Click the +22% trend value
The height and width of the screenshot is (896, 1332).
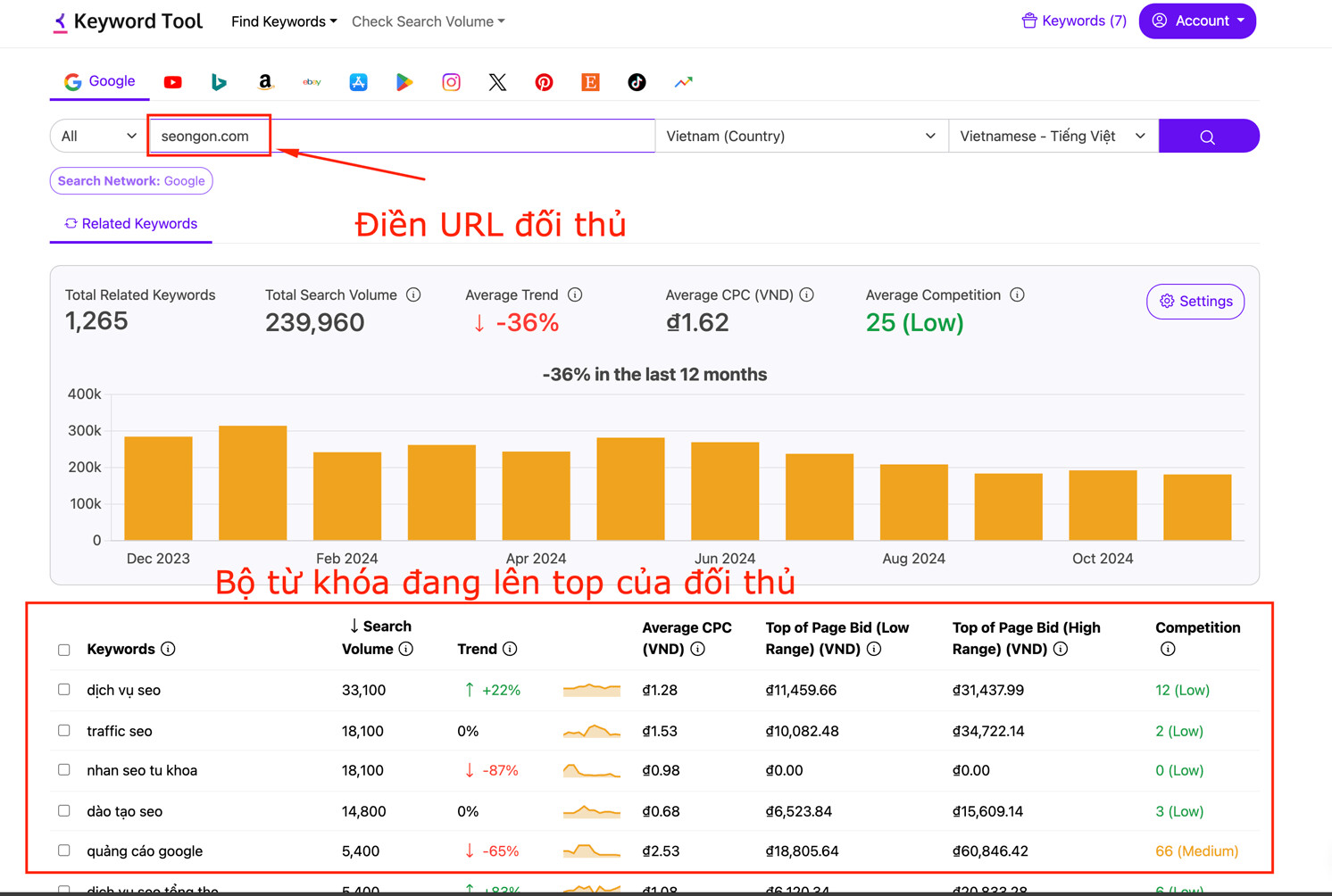492,690
